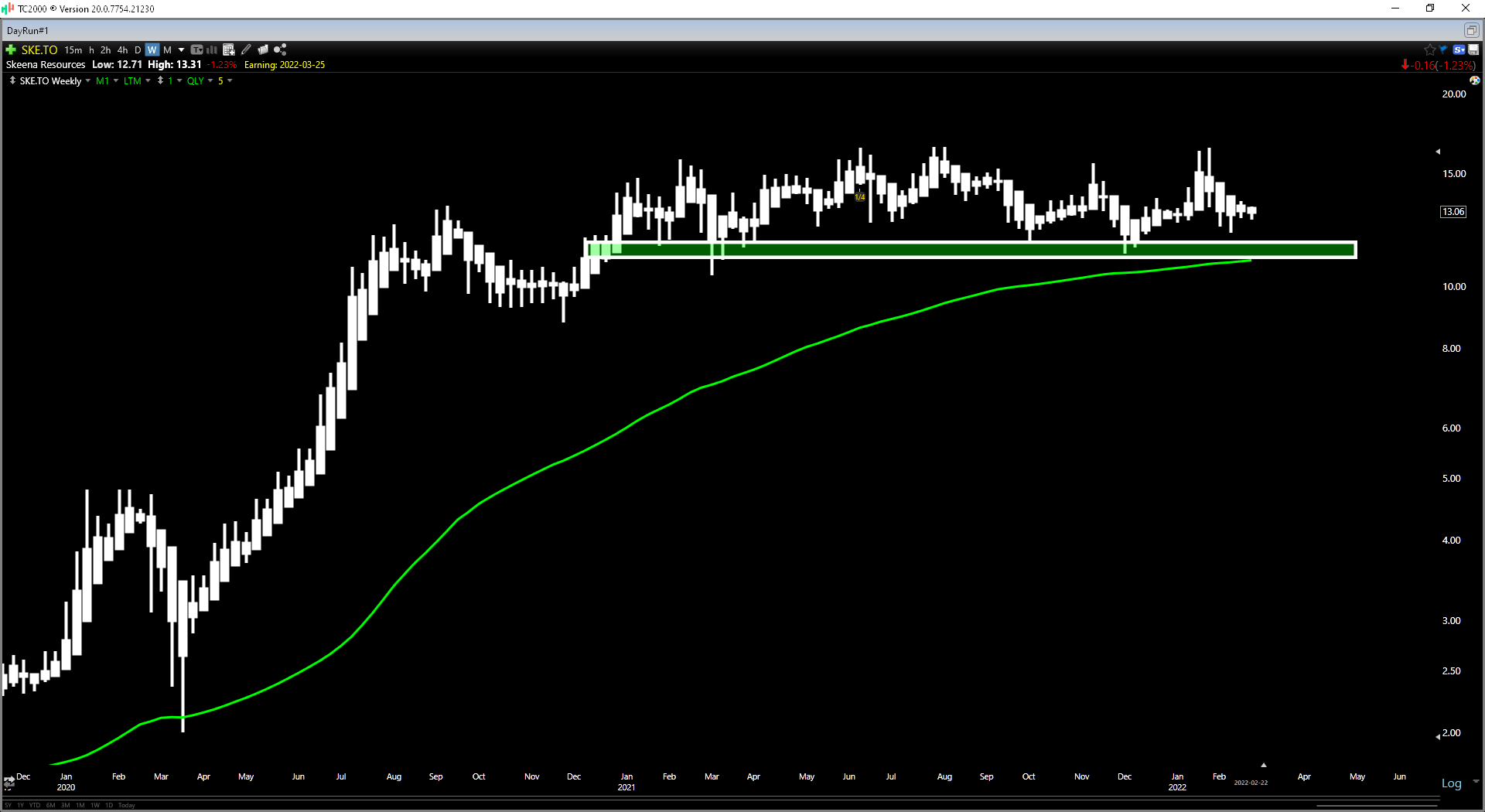This screenshot has height=812, width=1485.
Task: Click the add indicator calendar-plus icon
Action: pos(229,49)
